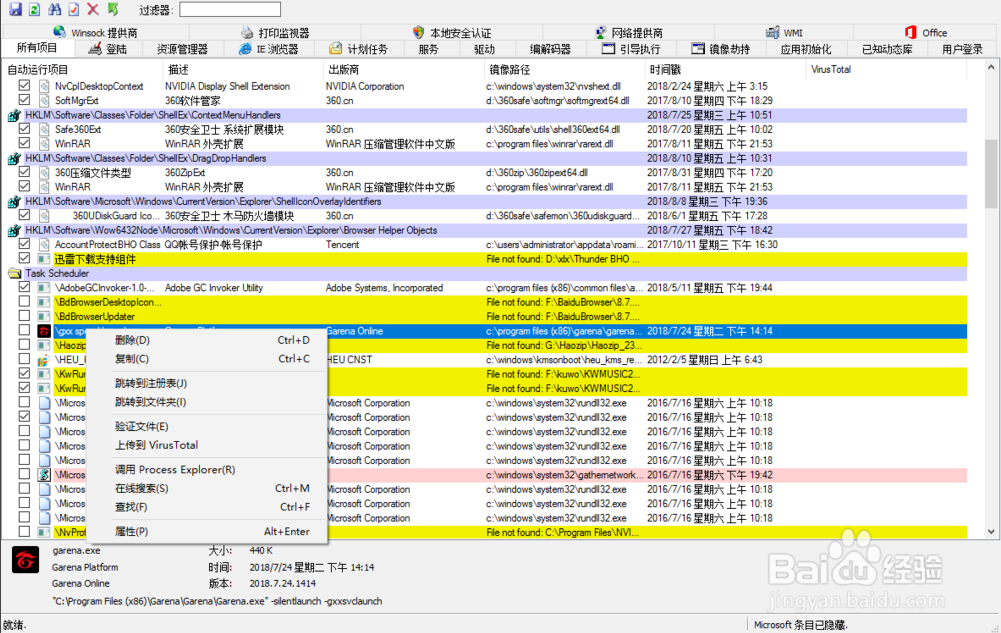
Task: Click the Garena logo in details pane
Action: click(x=25, y=560)
